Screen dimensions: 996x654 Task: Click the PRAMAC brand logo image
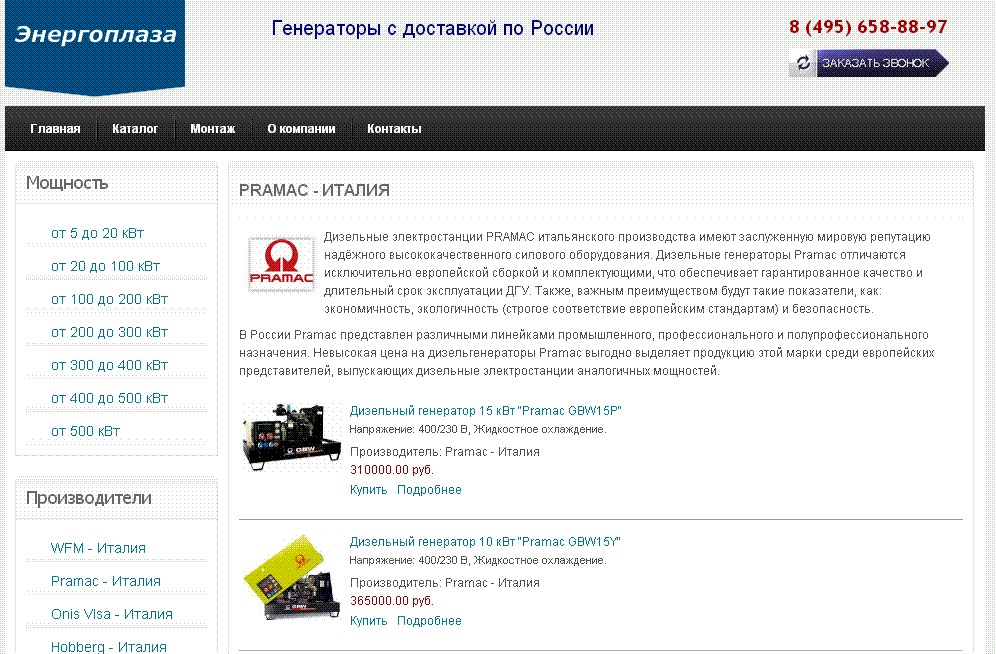click(x=281, y=264)
